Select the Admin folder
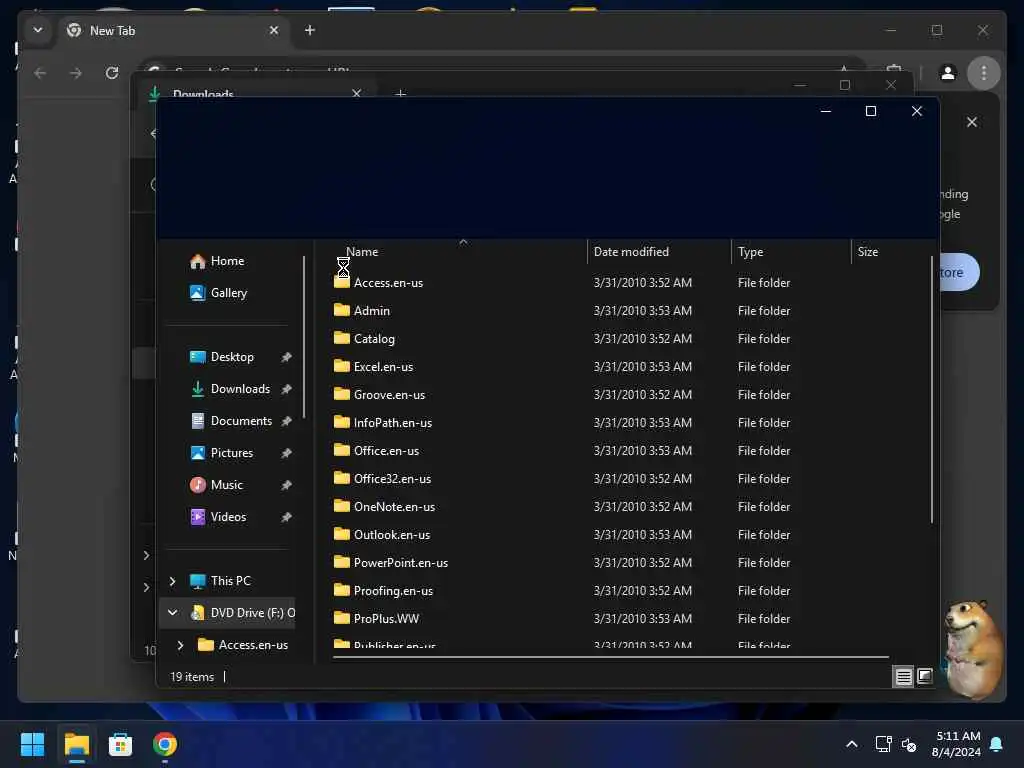Screen dimensions: 1024x768 click(371, 311)
